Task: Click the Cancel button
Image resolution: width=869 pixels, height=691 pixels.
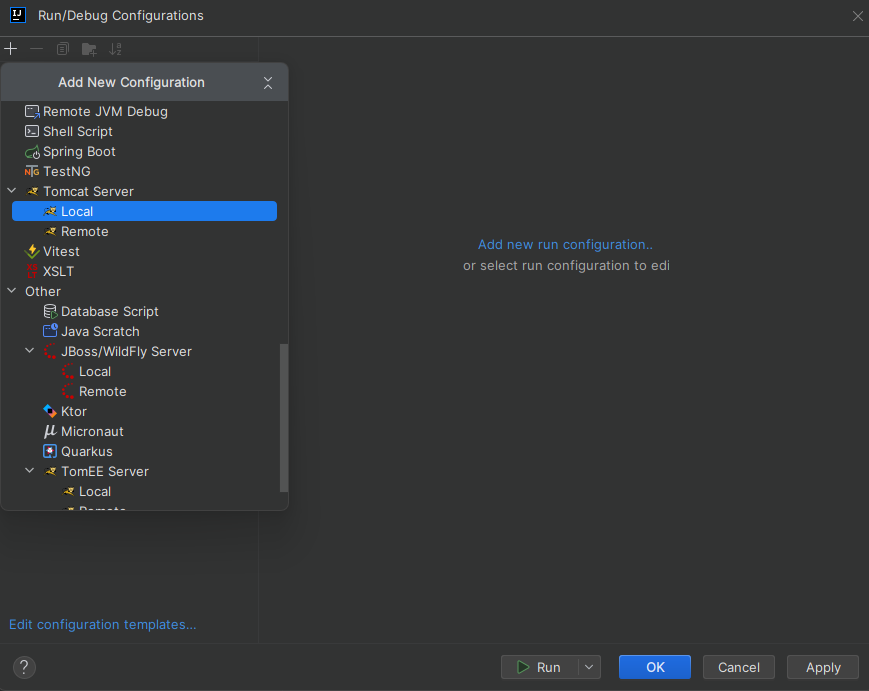Action: tap(739, 667)
